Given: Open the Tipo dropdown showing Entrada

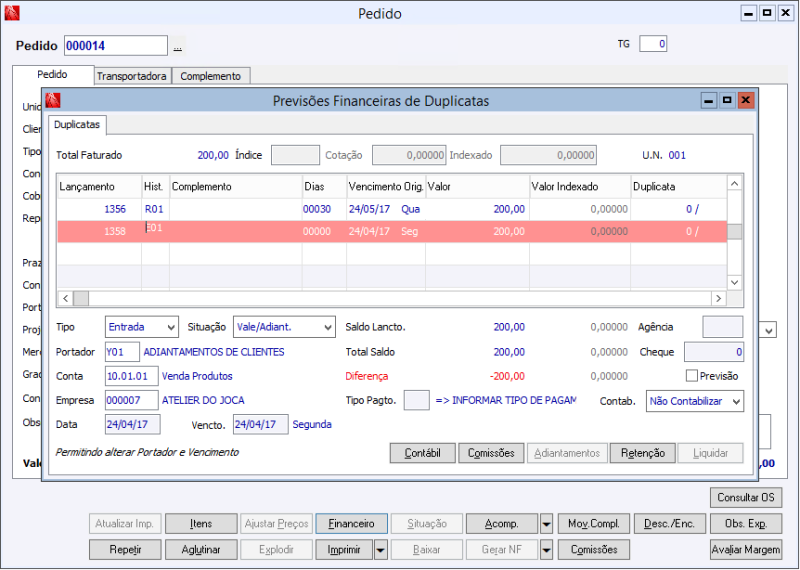Looking at the screenshot, I should click(x=142, y=327).
